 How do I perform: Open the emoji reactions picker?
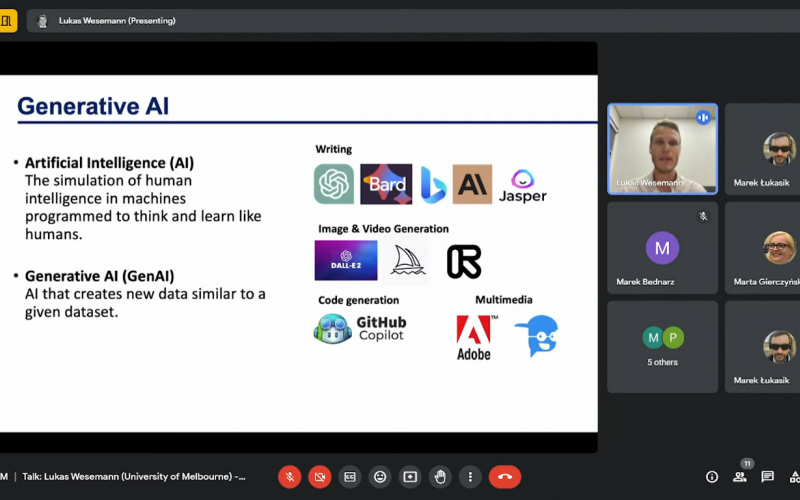tap(380, 477)
